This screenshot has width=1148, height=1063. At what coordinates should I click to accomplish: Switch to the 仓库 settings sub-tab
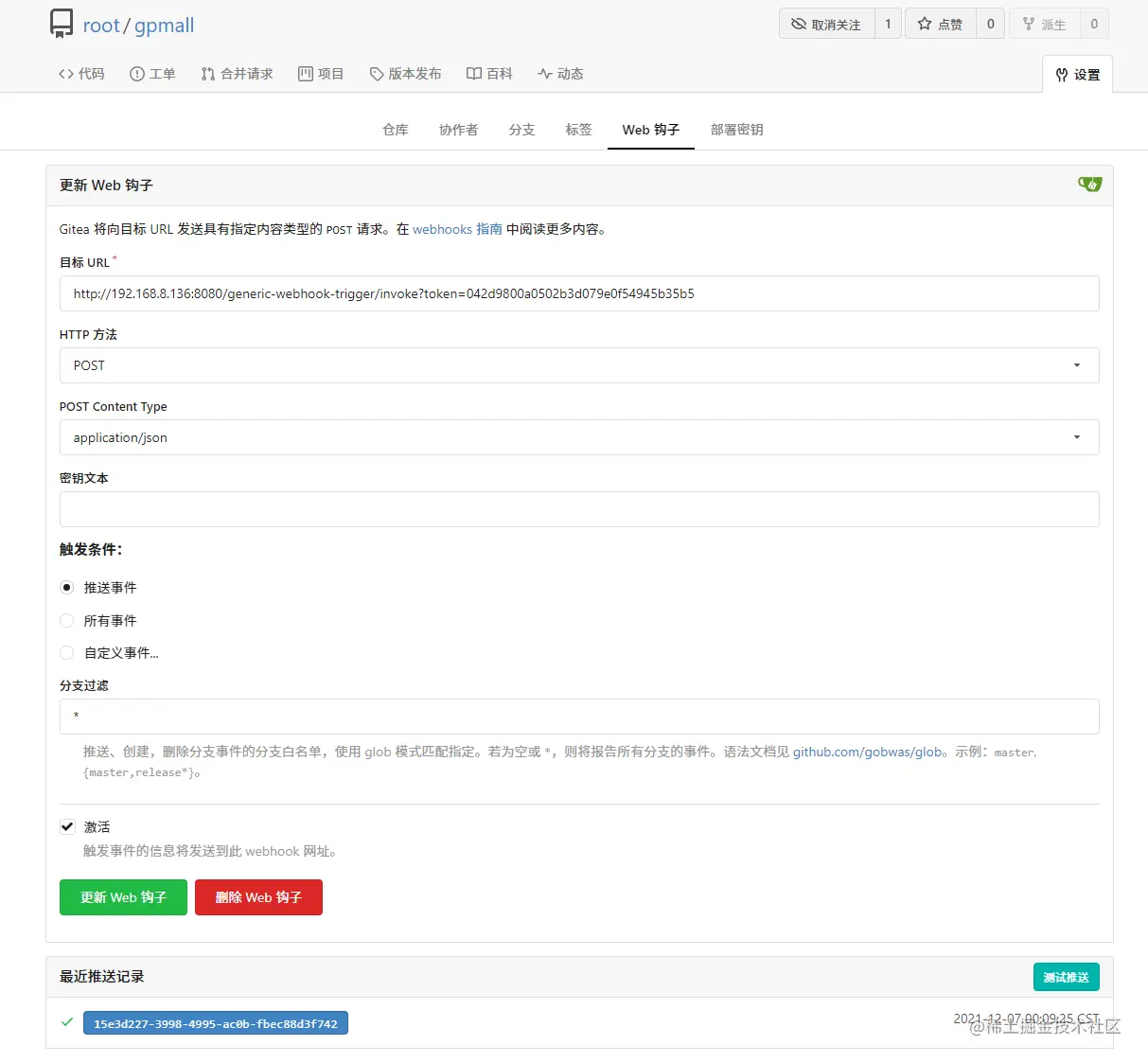[x=396, y=130]
